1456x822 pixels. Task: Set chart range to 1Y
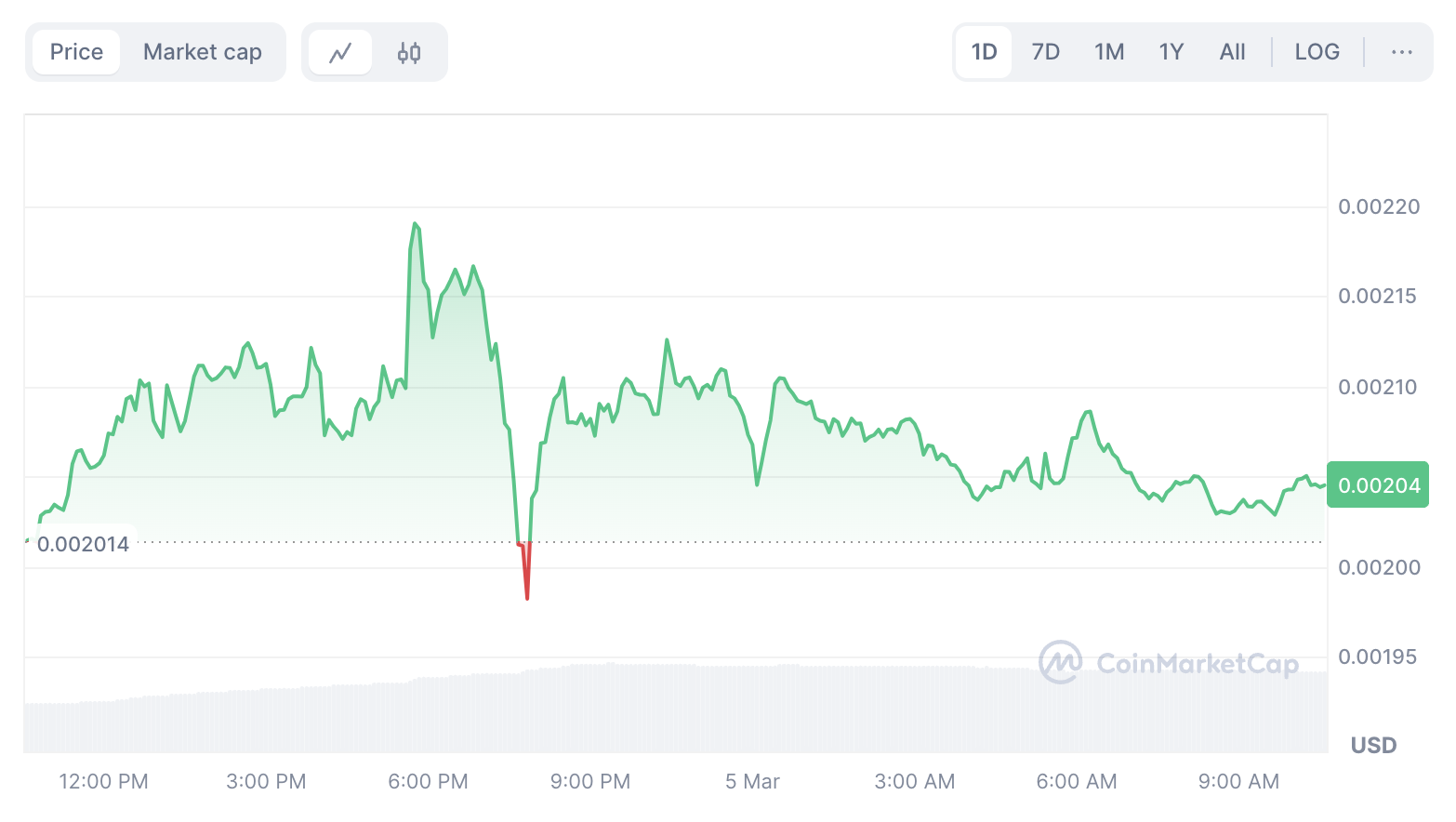1171,52
